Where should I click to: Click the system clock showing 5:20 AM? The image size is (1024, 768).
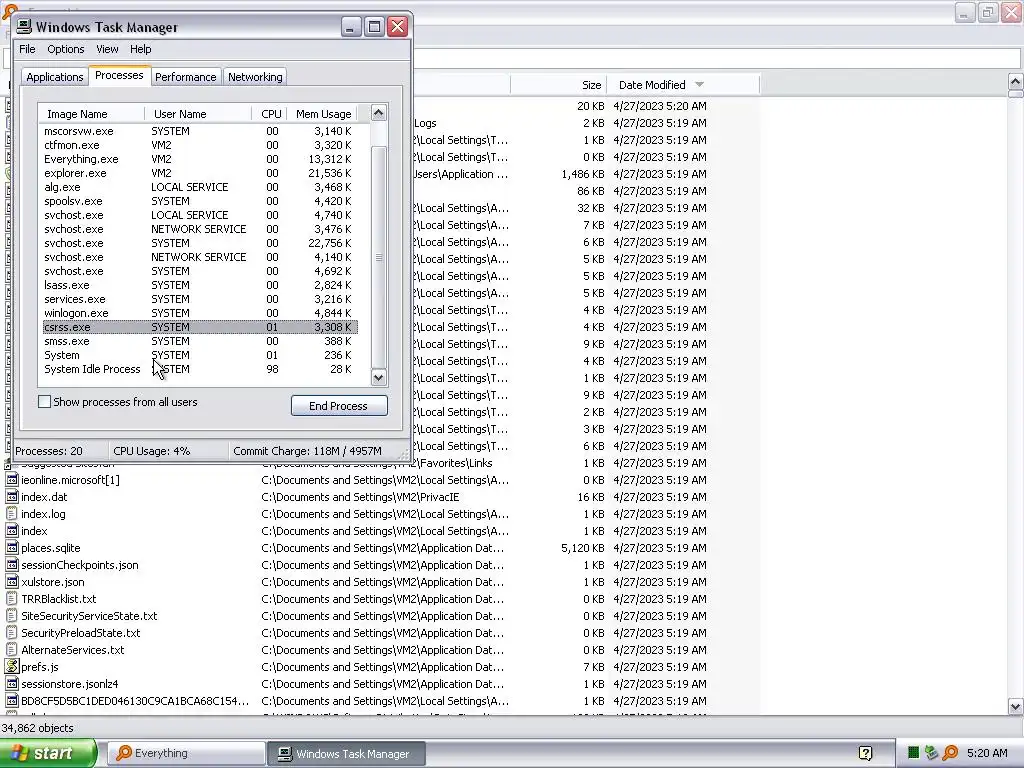click(987, 753)
